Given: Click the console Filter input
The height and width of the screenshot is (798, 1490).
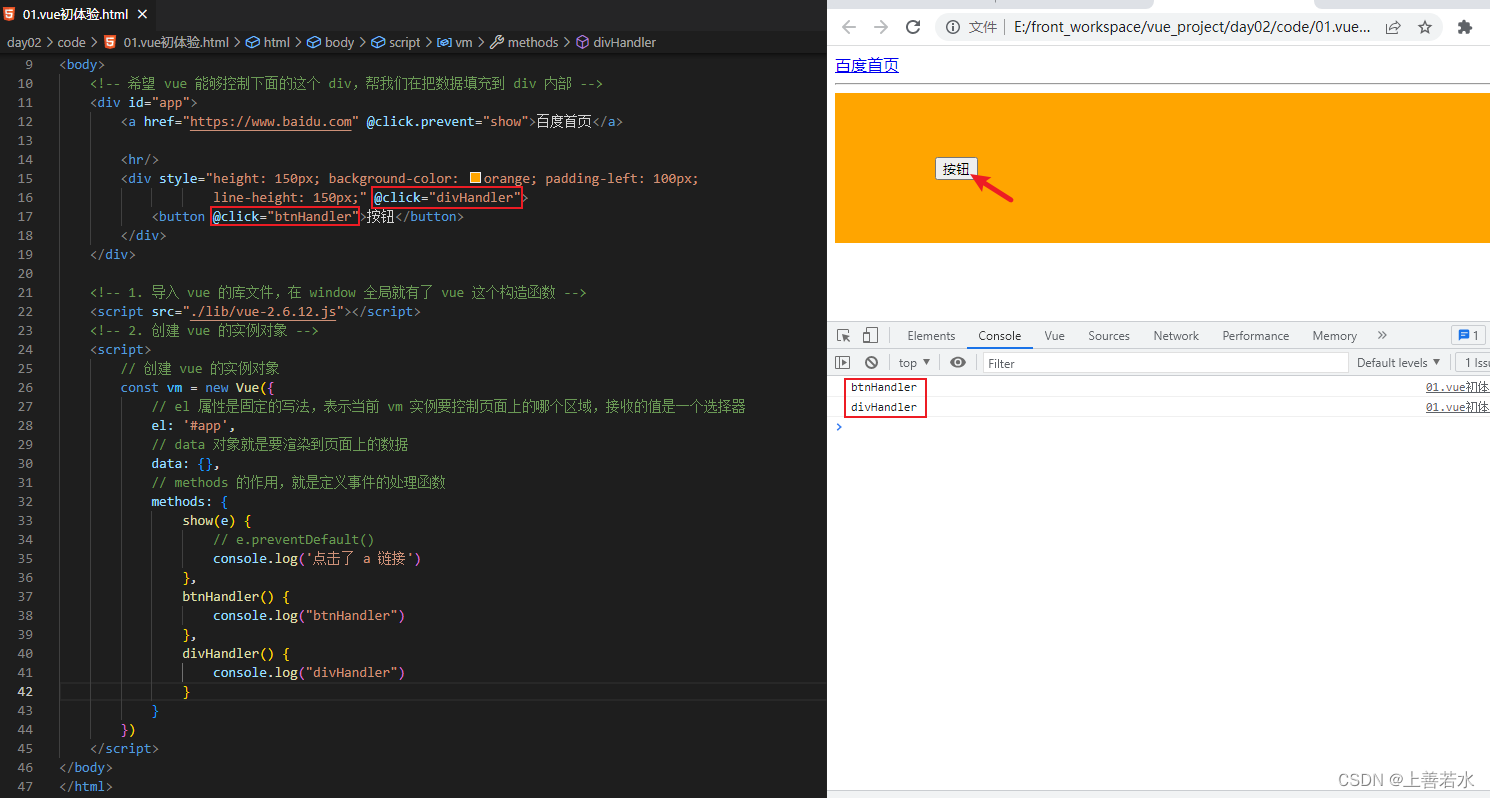Looking at the screenshot, I should tap(1165, 363).
